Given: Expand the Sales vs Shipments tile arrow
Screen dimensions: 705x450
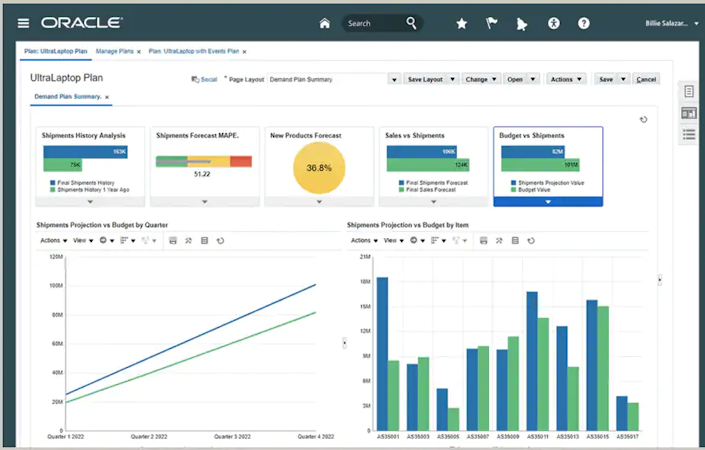Looking at the screenshot, I should pyautogui.click(x=433, y=202).
